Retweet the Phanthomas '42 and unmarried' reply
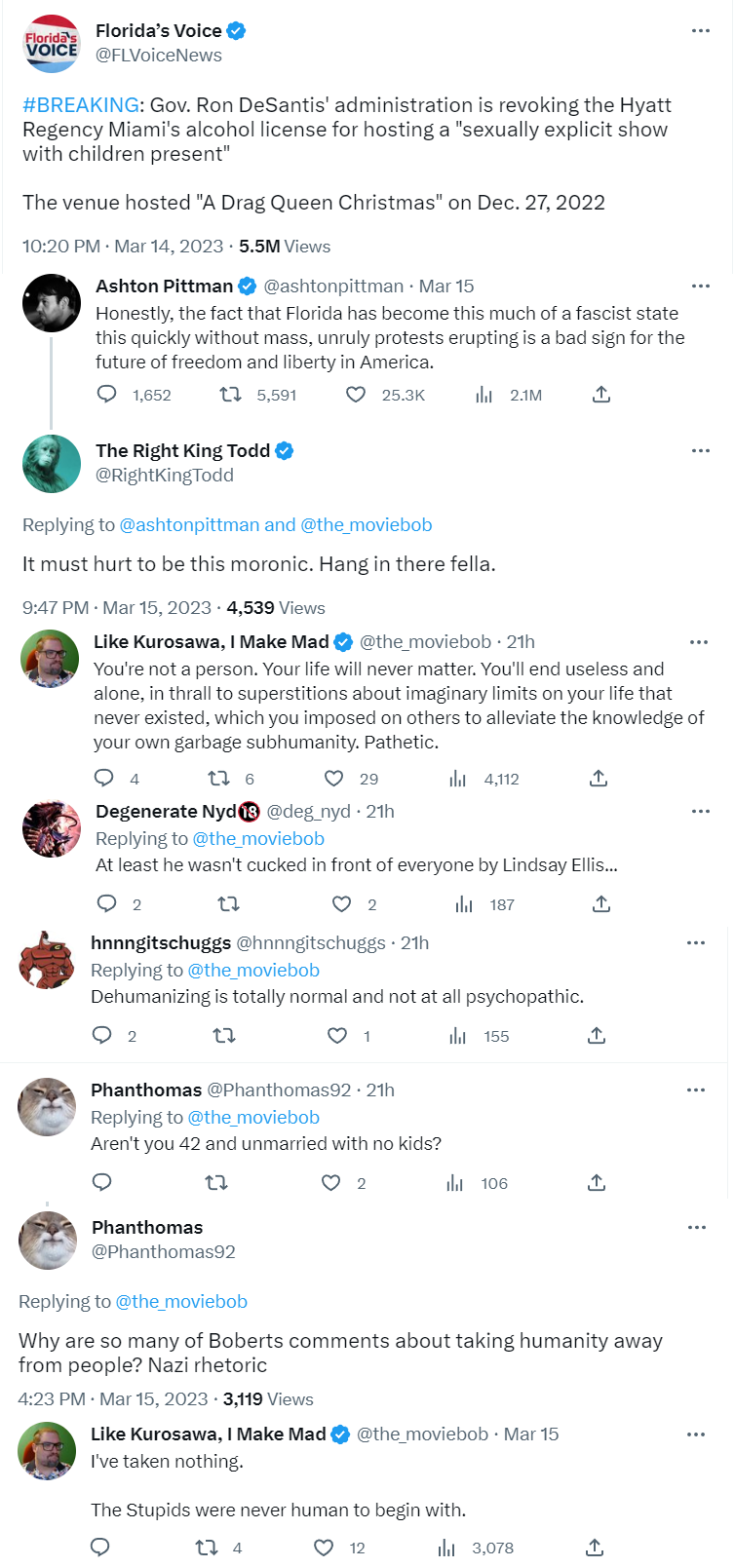735x1568 pixels. (x=216, y=1183)
